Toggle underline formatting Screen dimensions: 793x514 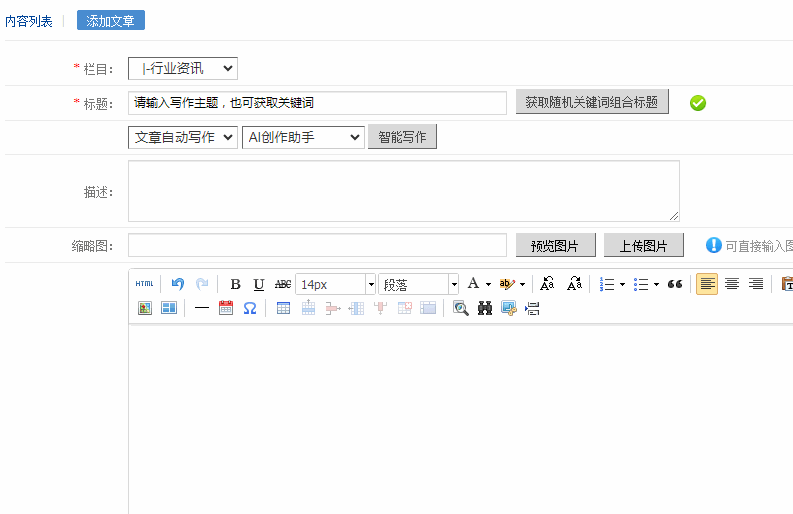click(x=259, y=284)
